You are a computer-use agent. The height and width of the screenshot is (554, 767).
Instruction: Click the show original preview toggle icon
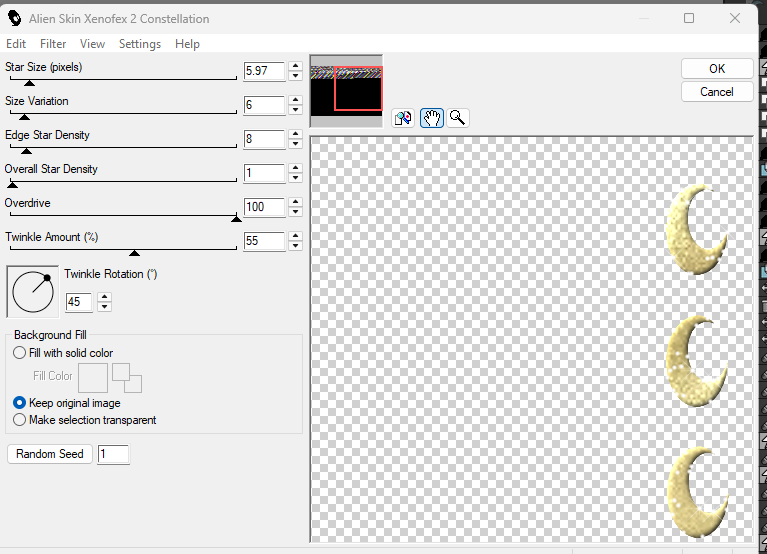(403, 118)
